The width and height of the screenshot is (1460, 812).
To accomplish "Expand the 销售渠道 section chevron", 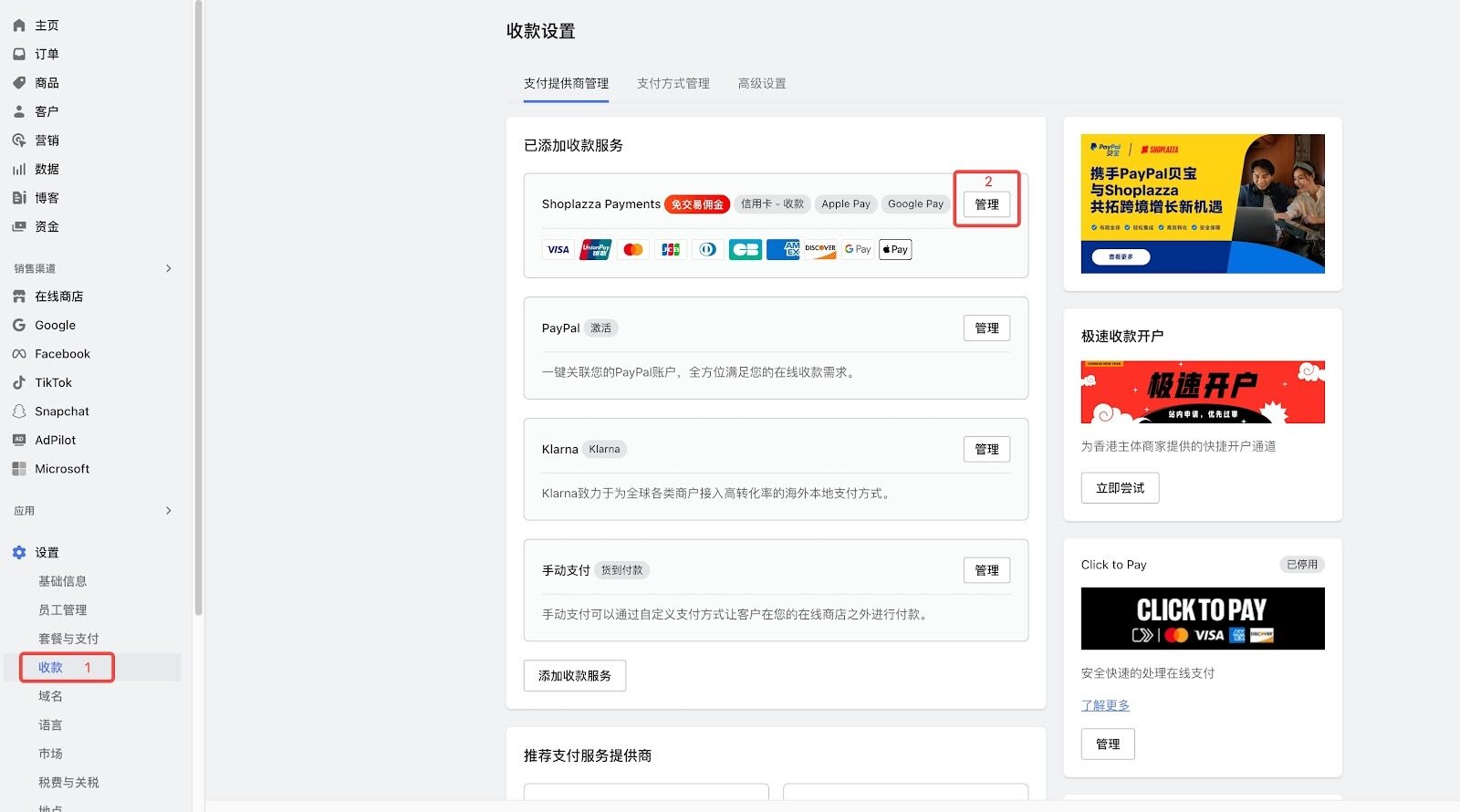I will click(169, 268).
